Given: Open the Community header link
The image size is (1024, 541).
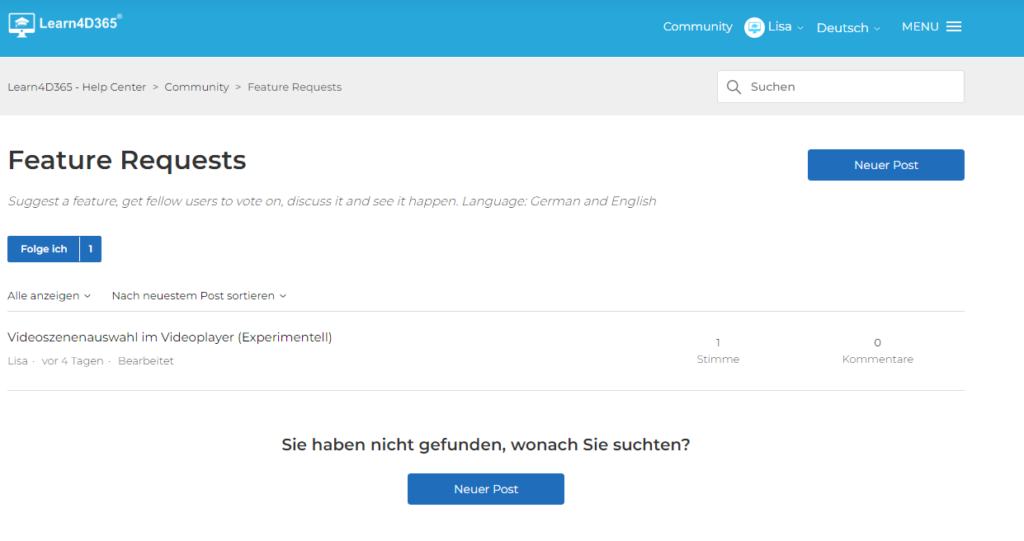Looking at the screenshot, I should pyautogui.click(x=697, y=27).
